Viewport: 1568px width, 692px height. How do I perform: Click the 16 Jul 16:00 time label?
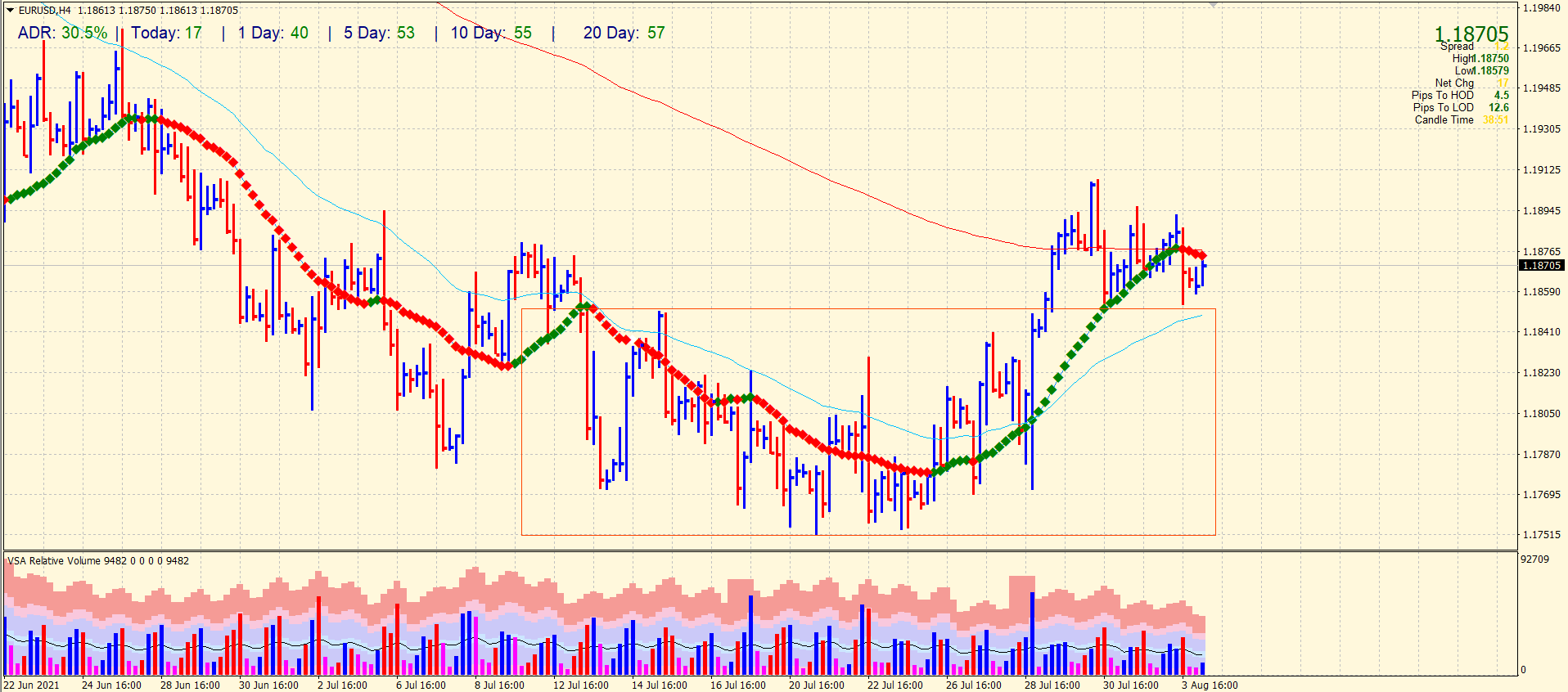click(x=738, y=685)
